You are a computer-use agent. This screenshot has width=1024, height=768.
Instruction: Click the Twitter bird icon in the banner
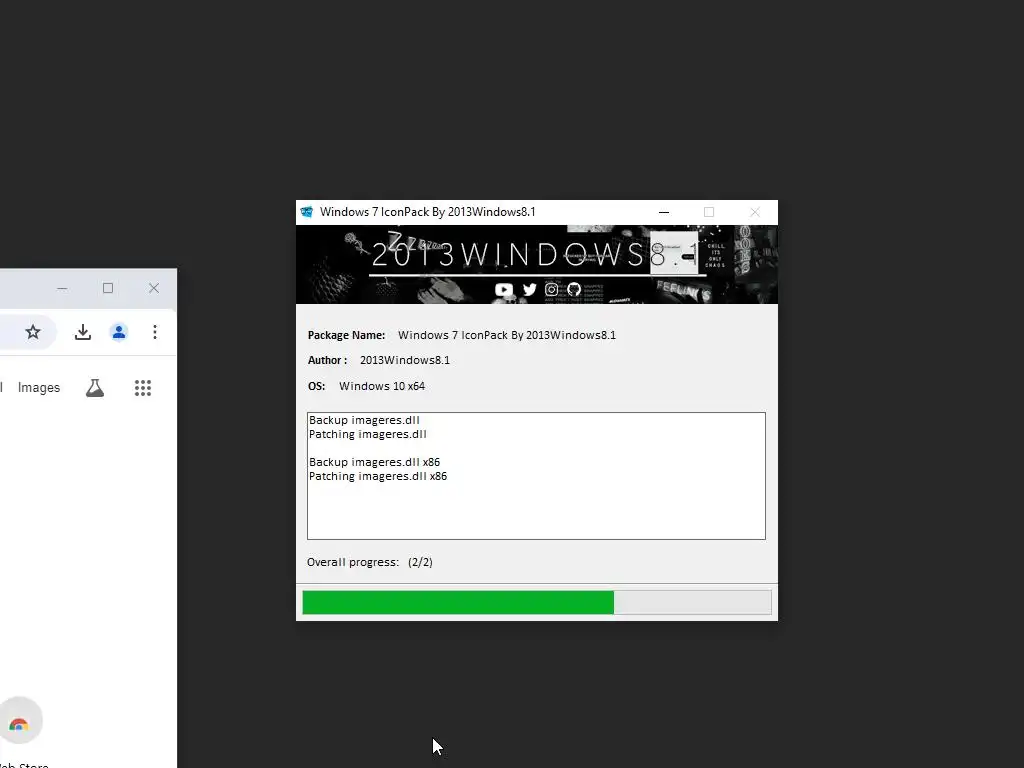point(530,289)
